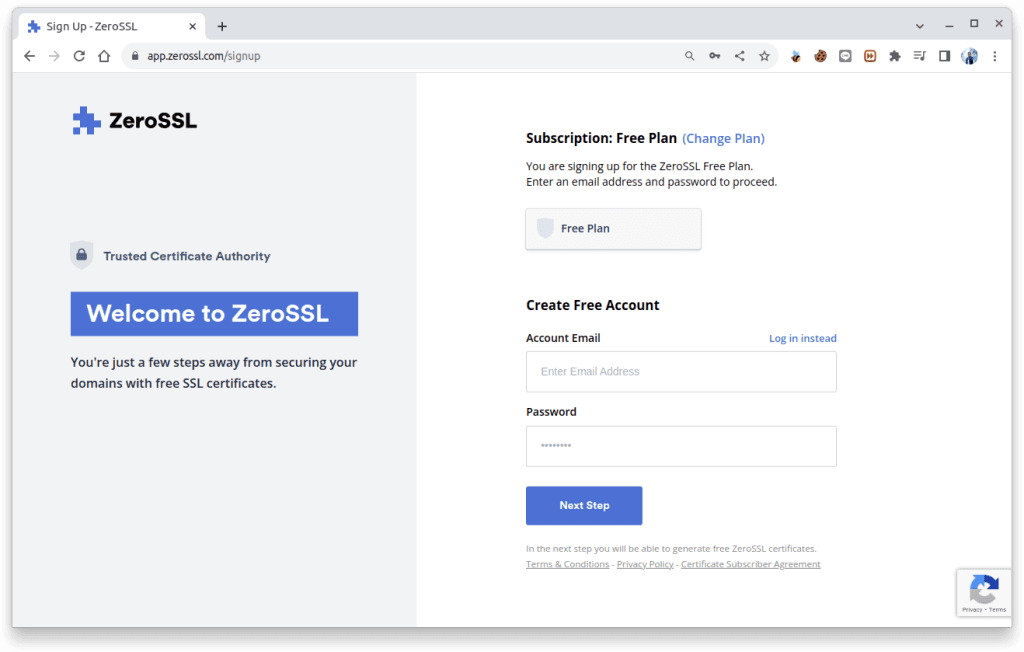Open the share icon in the toolbar

739,56
